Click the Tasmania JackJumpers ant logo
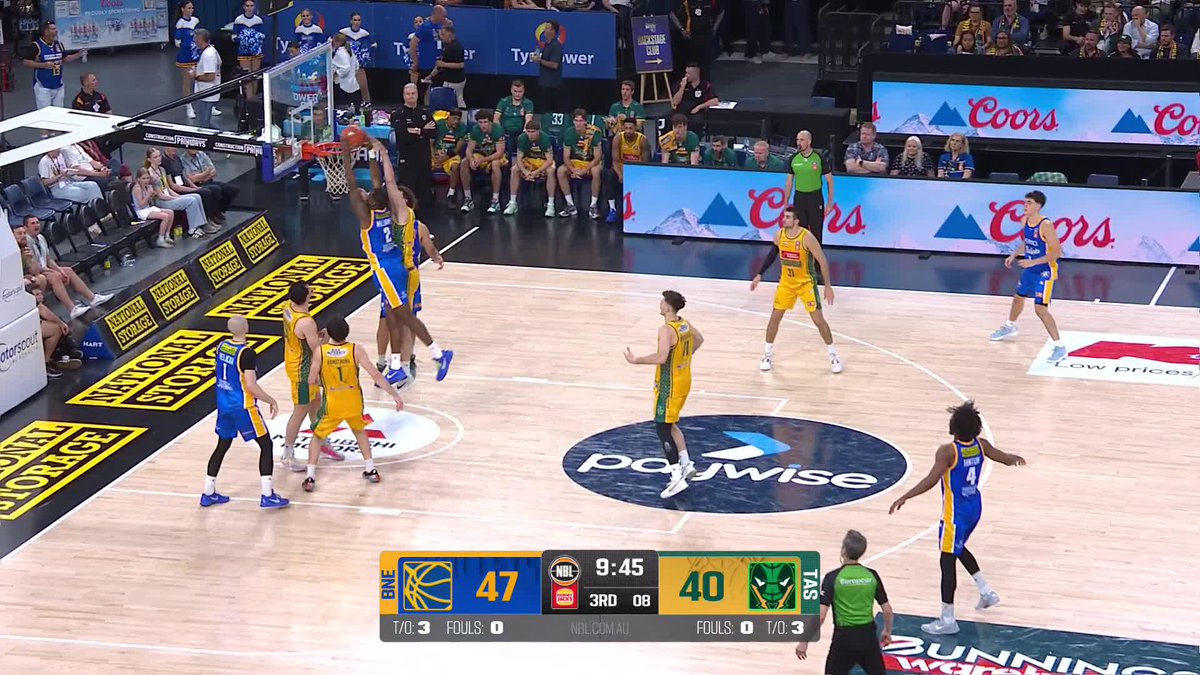The width and height of the screenshot is (1200, 675). click(772, 585)
